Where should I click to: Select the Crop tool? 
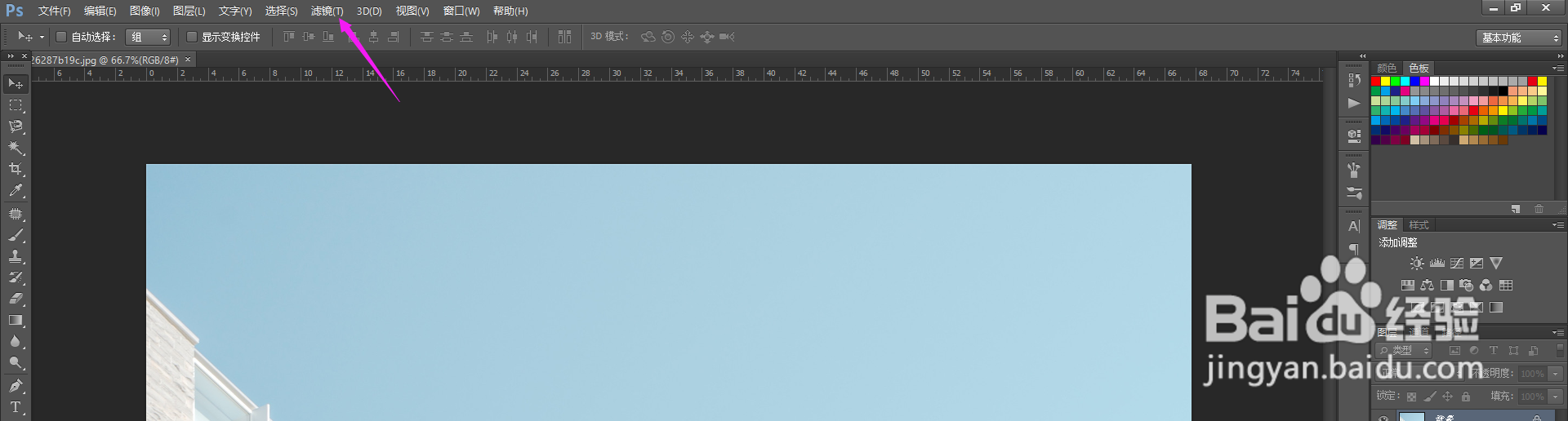point(16,169)
